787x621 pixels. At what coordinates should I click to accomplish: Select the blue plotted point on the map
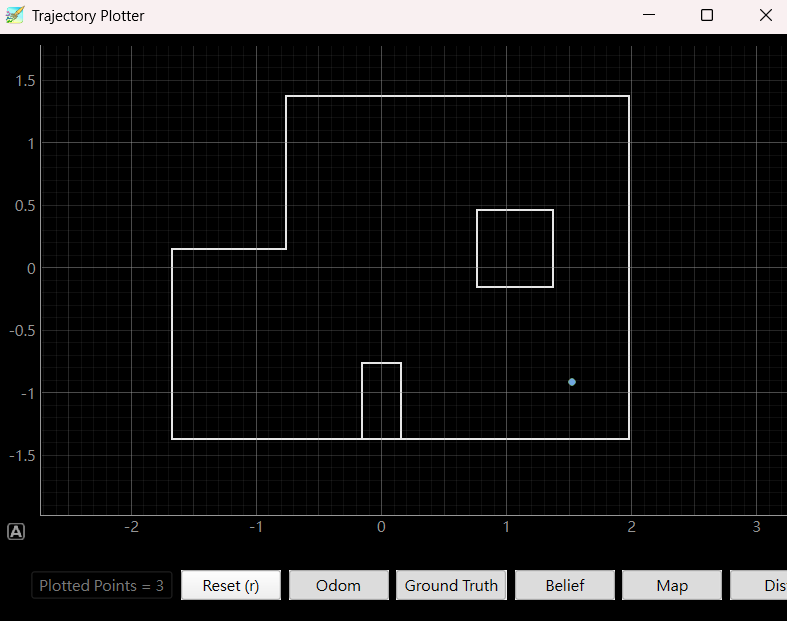[572, 382]
